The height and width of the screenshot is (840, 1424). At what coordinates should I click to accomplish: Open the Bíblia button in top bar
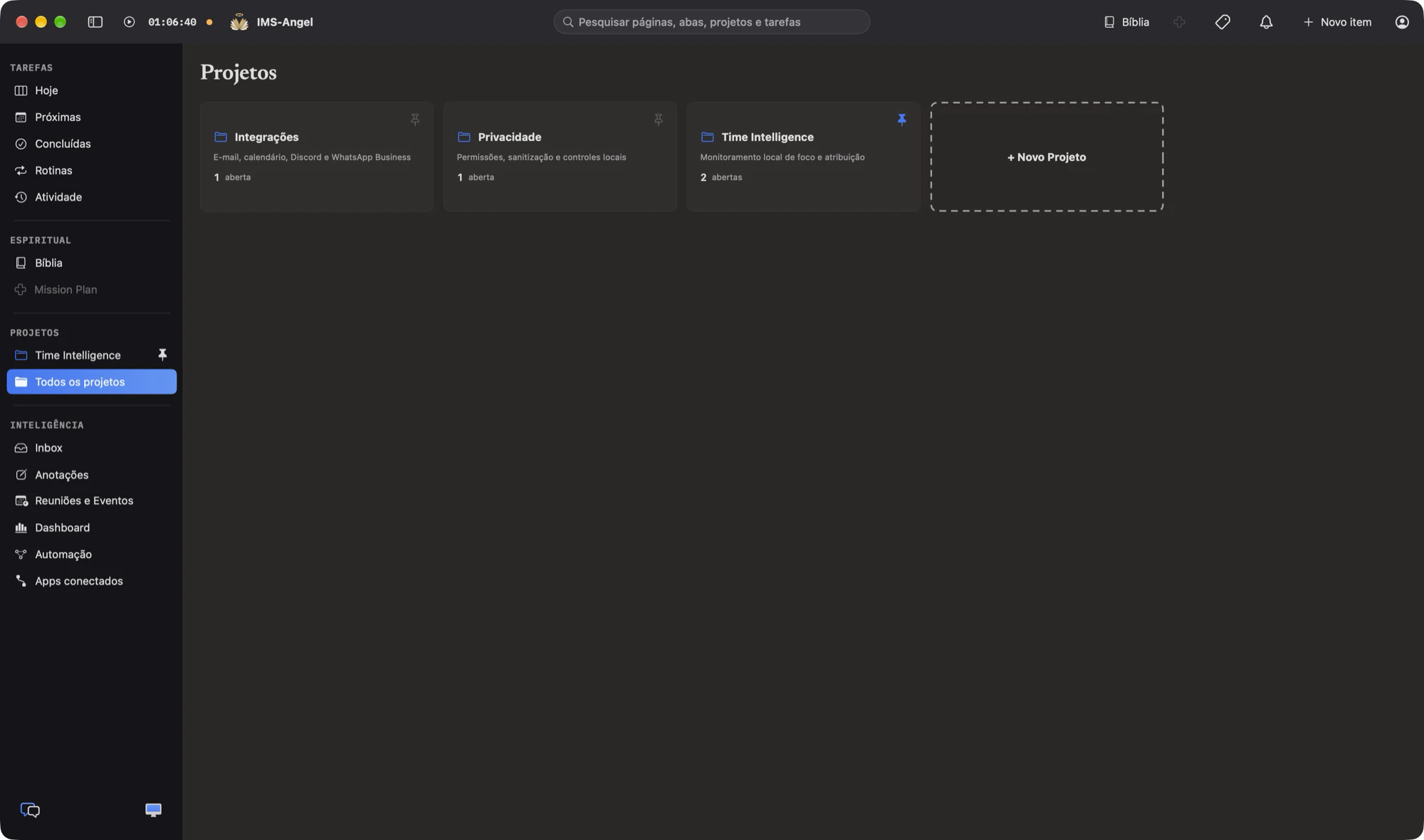tap(1126, 22)
